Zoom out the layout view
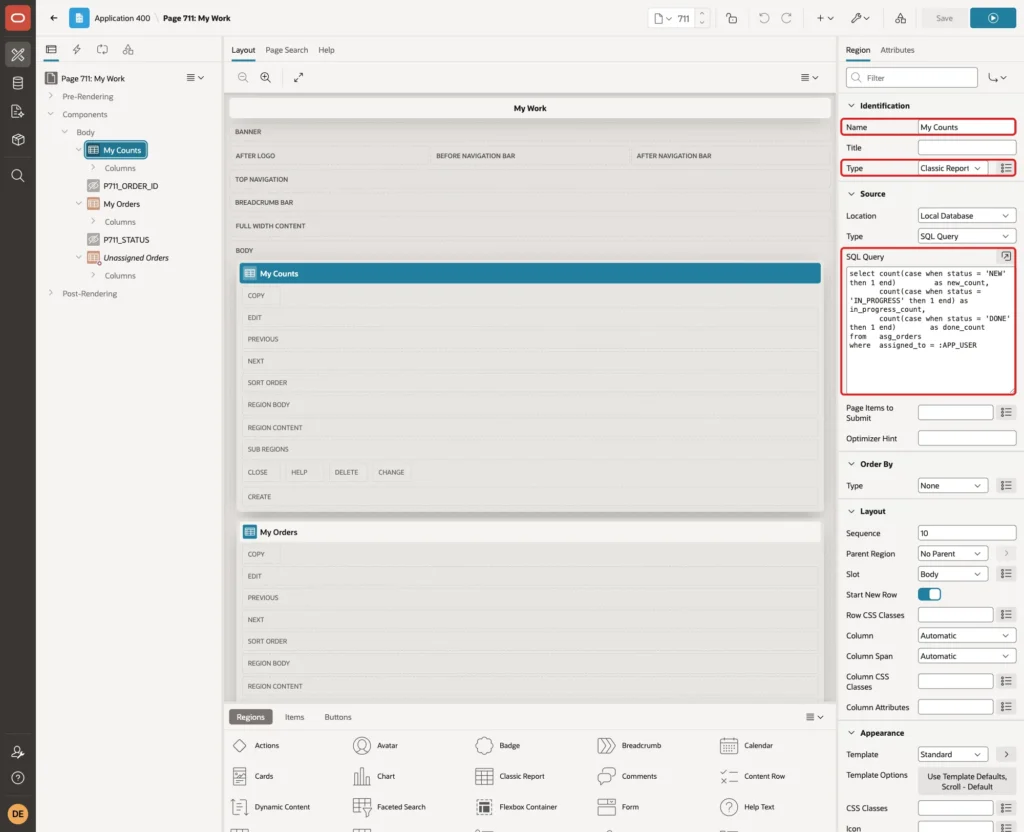This screenshot has width=1024, height=832. [x=243, y=77]
